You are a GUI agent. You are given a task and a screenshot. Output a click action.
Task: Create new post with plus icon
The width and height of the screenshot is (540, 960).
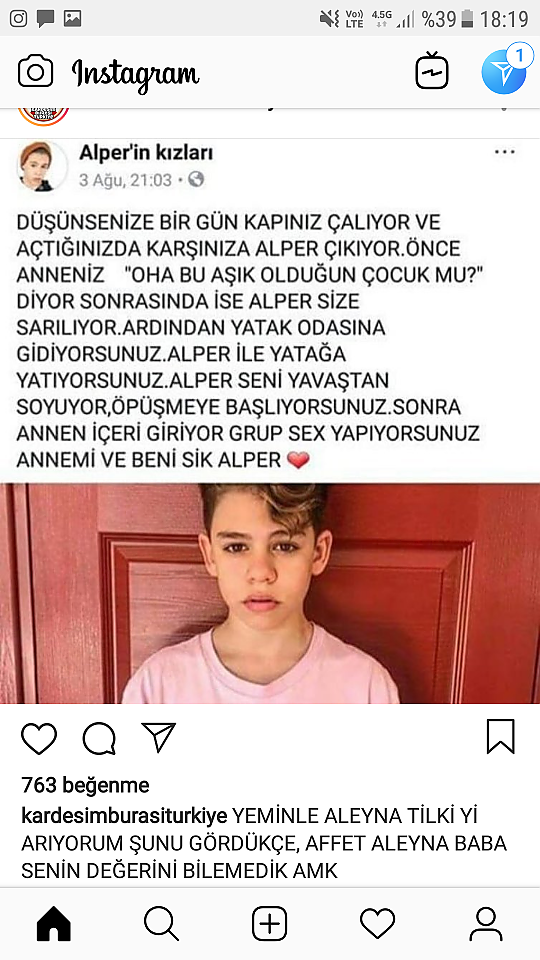pyautogui.click(x=269, y=923)
